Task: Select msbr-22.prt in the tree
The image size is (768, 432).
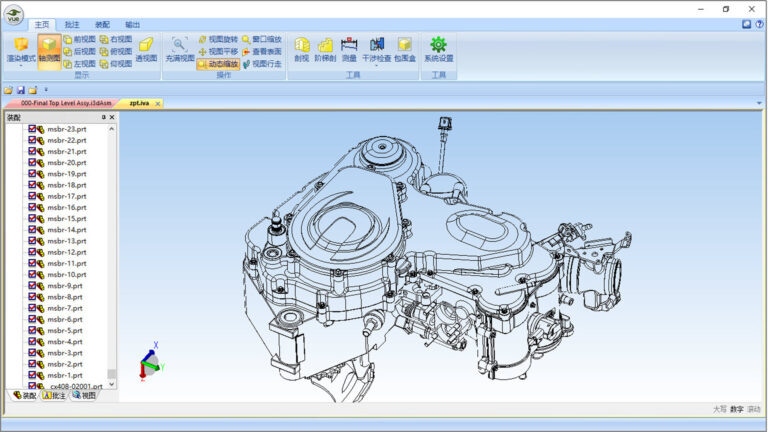Action: click(x=67, y=140)
